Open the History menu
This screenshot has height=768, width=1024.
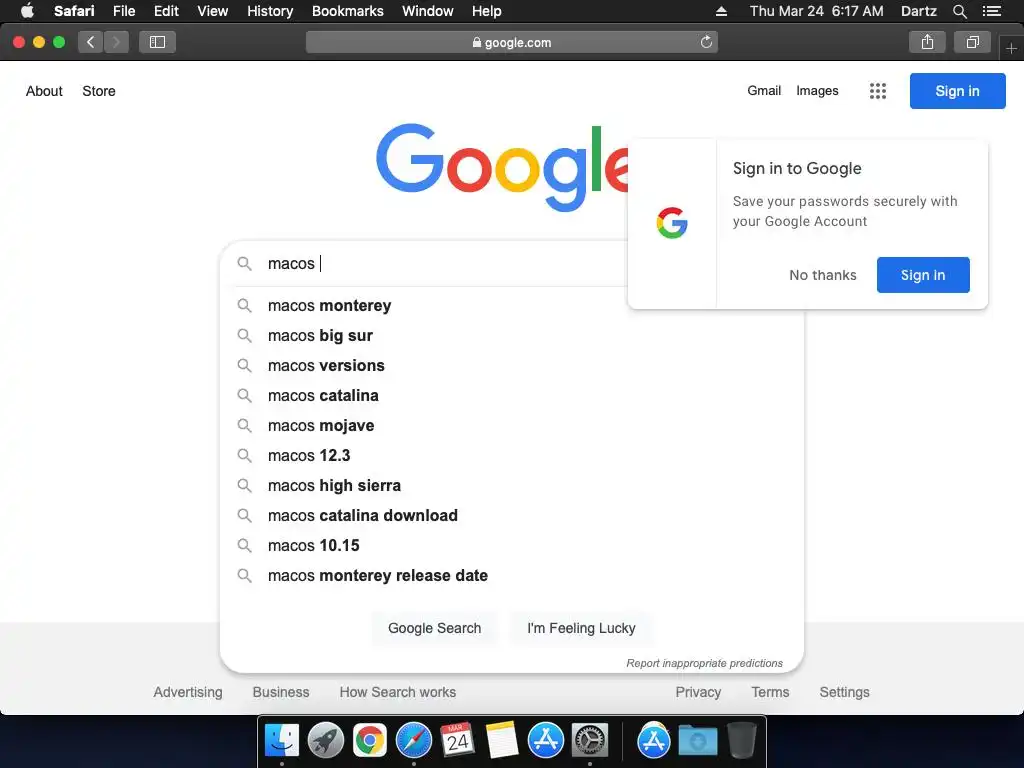(270, 11)
